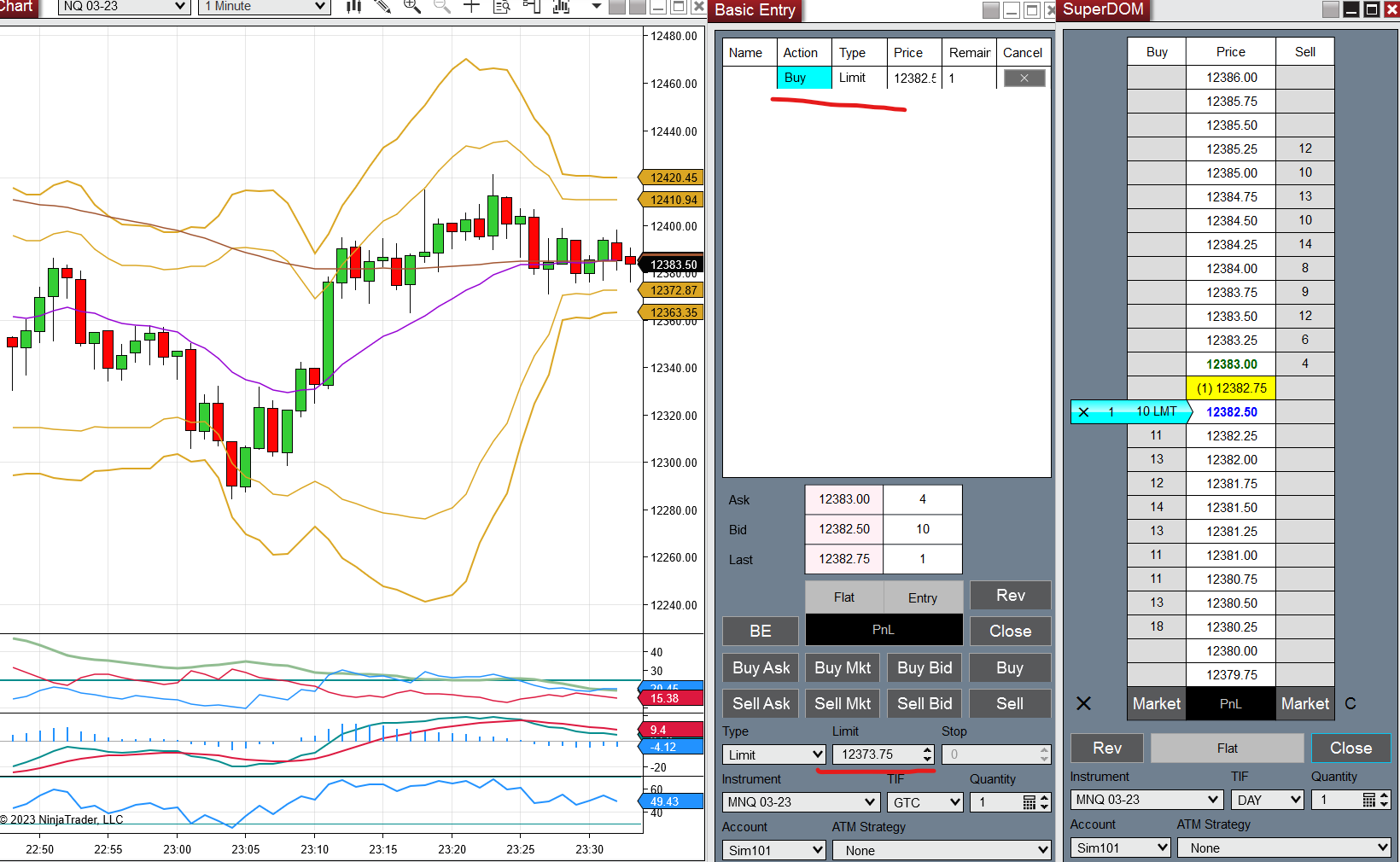Viewport: 1400px width, 862px height.
Task: Toggle the chart data box icon
Action: click(x=502, y=6)
